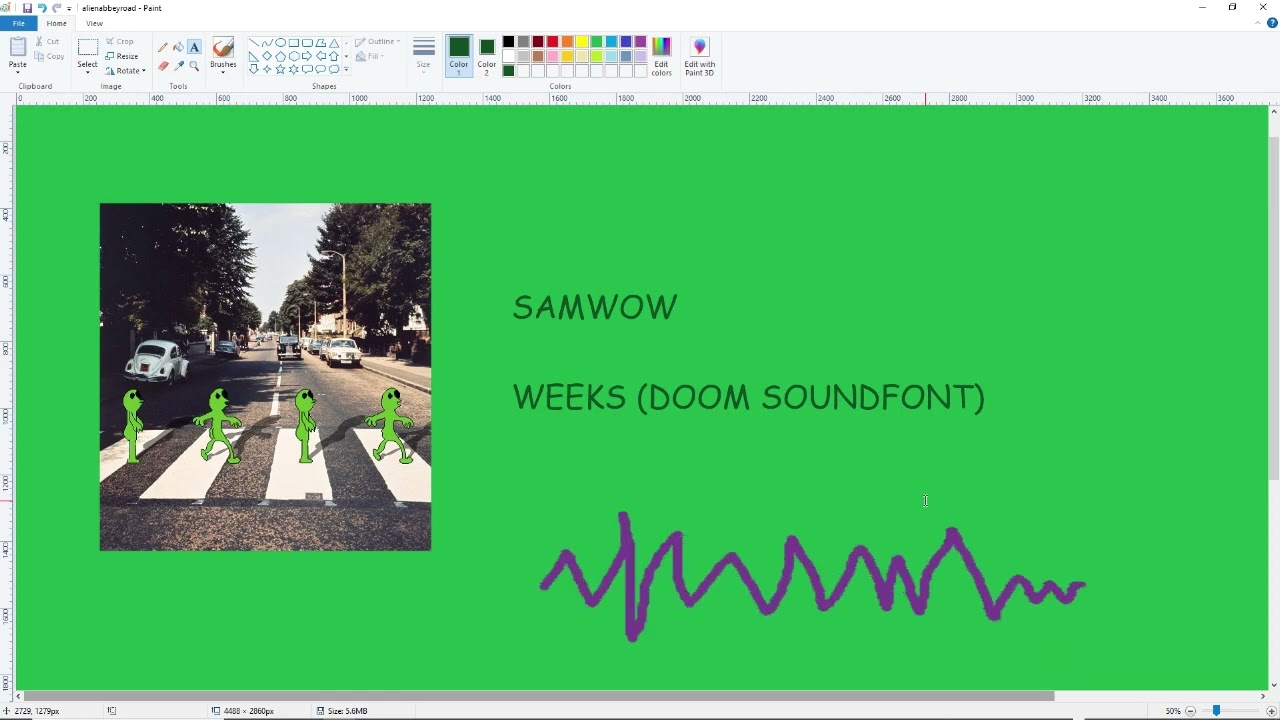The height and width of the screenshot is (720, 1280).
Task: Switch to the Home tab
Action: pos(57,23)
